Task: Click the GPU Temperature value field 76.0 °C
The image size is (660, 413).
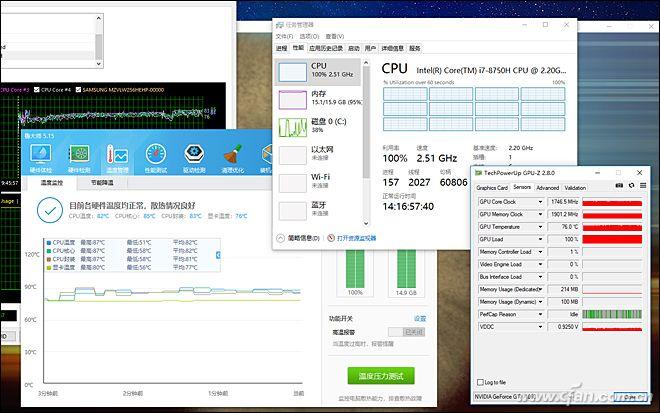Action: click(x=564, y=227)
